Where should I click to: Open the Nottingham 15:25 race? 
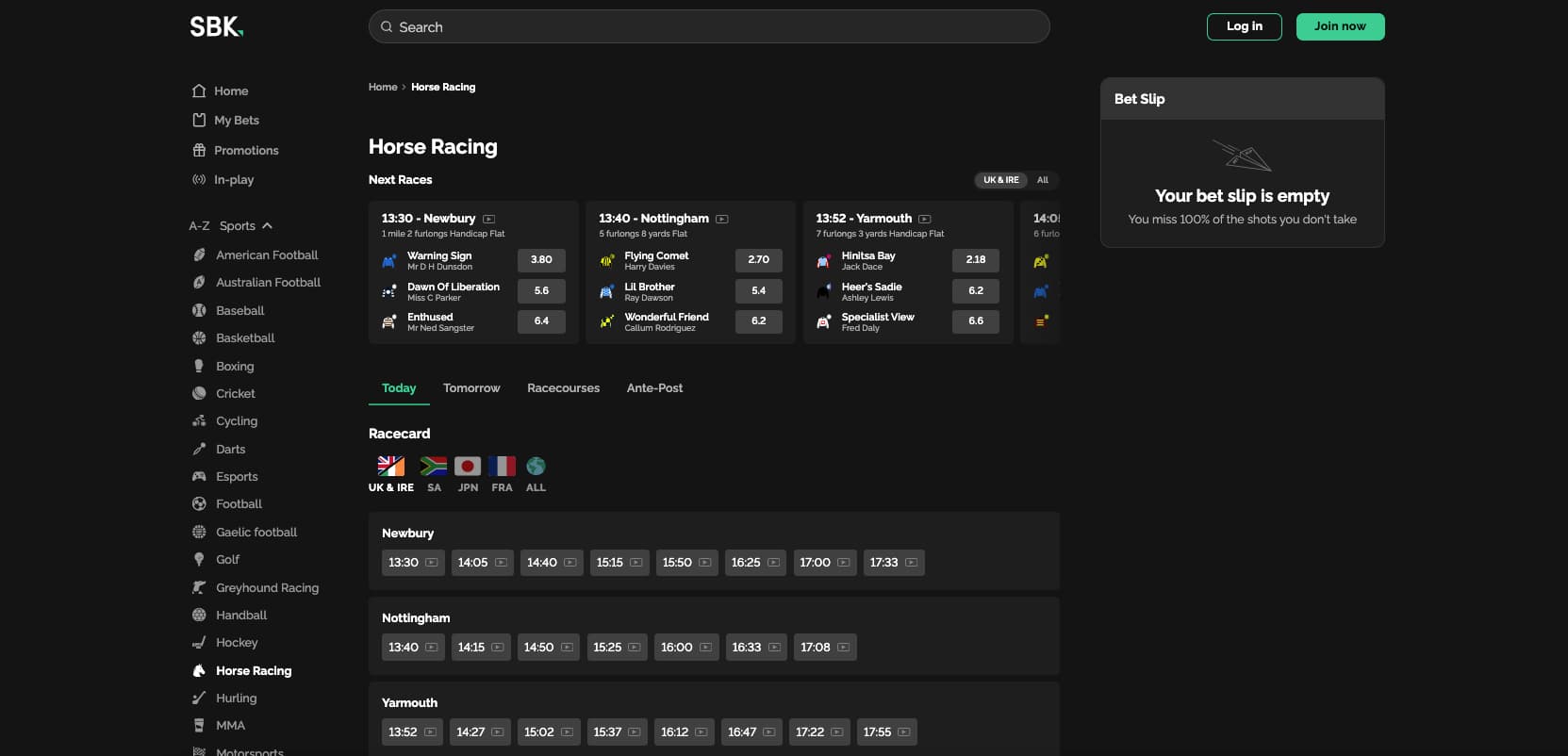tap(617, 648)
